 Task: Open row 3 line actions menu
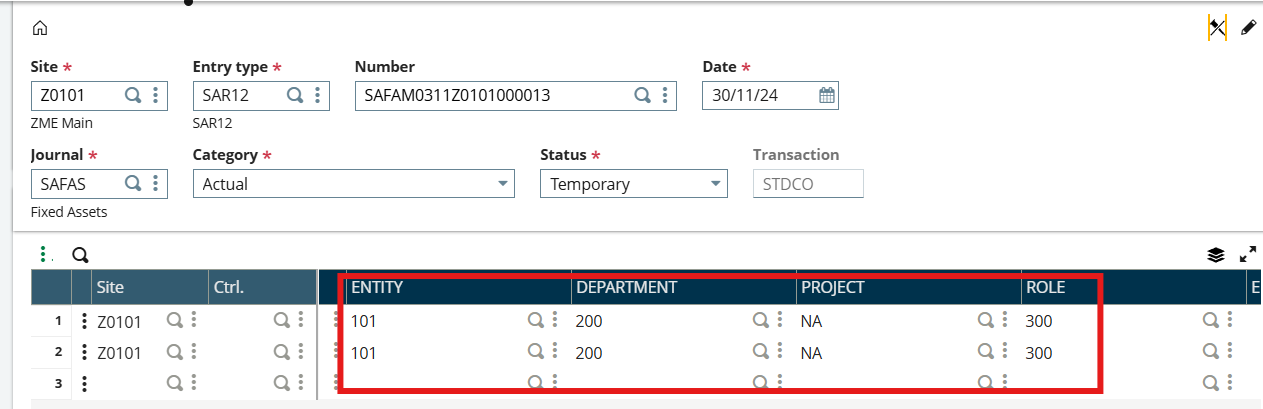[85, 383]
